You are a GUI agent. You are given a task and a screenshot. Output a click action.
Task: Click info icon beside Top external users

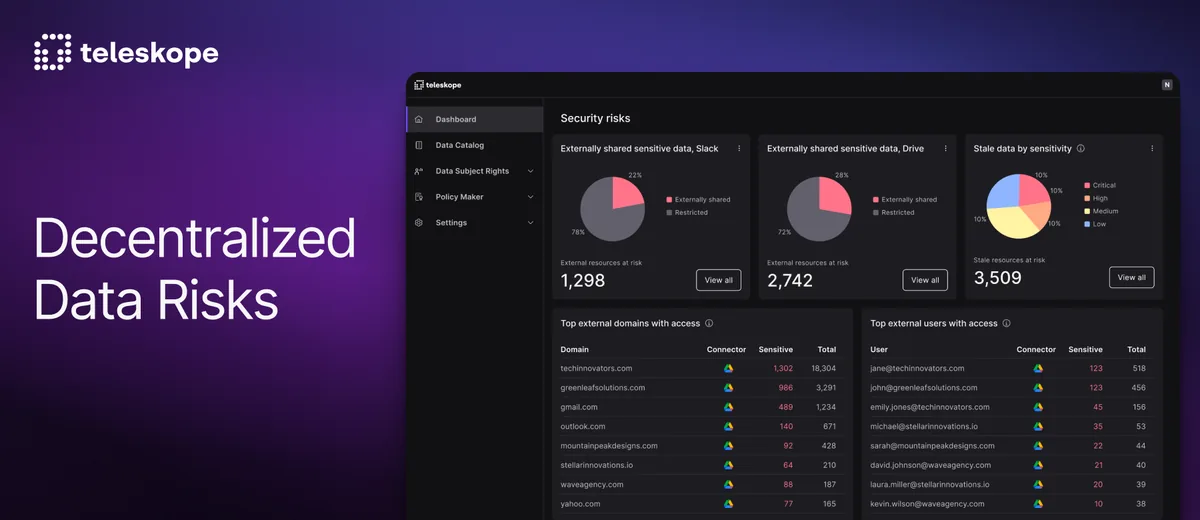pyautogui.click(x=1006, y=323)
